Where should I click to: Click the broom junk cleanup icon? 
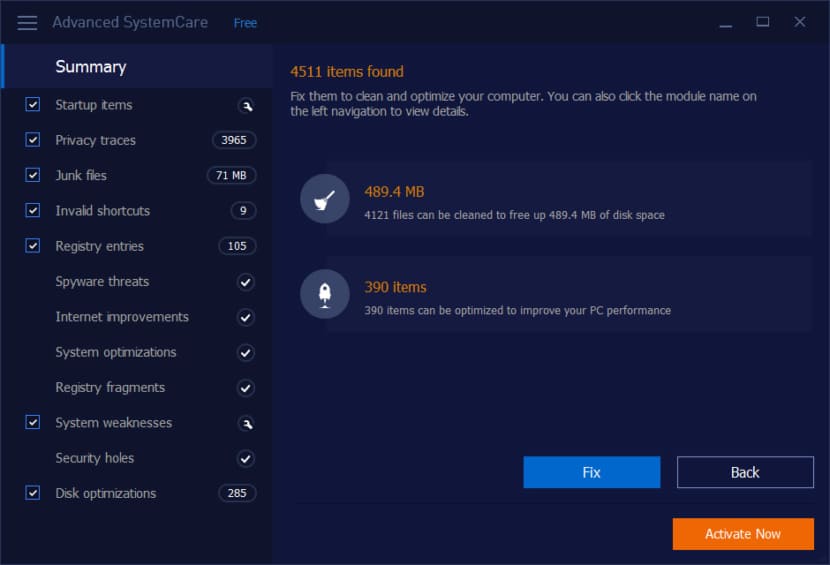(x=324, y=199)
